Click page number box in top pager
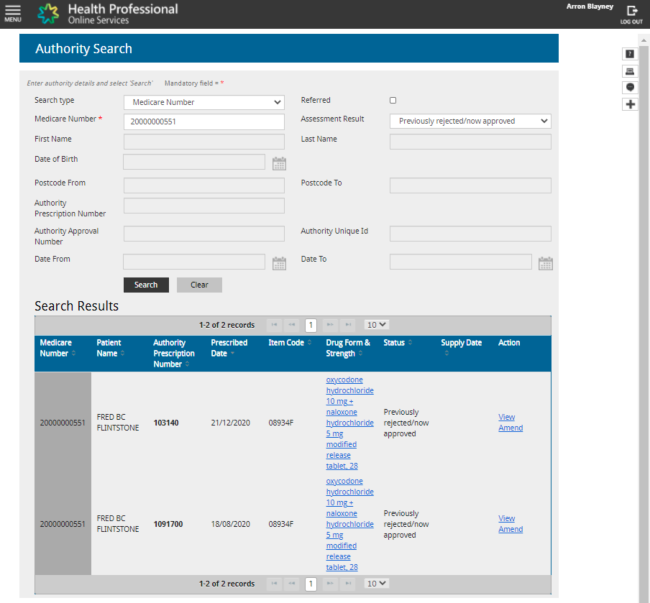 click(311, 325)
